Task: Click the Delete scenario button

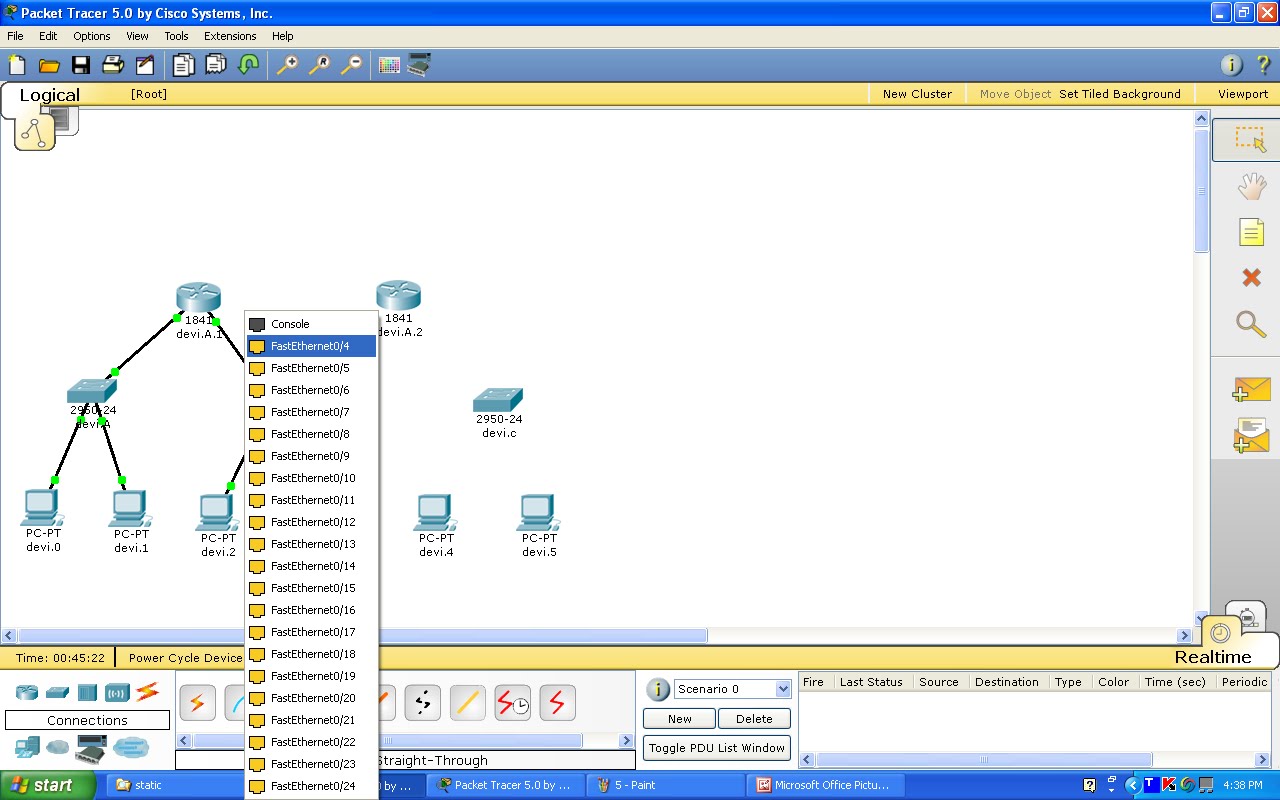Action: tap(754, 718)
